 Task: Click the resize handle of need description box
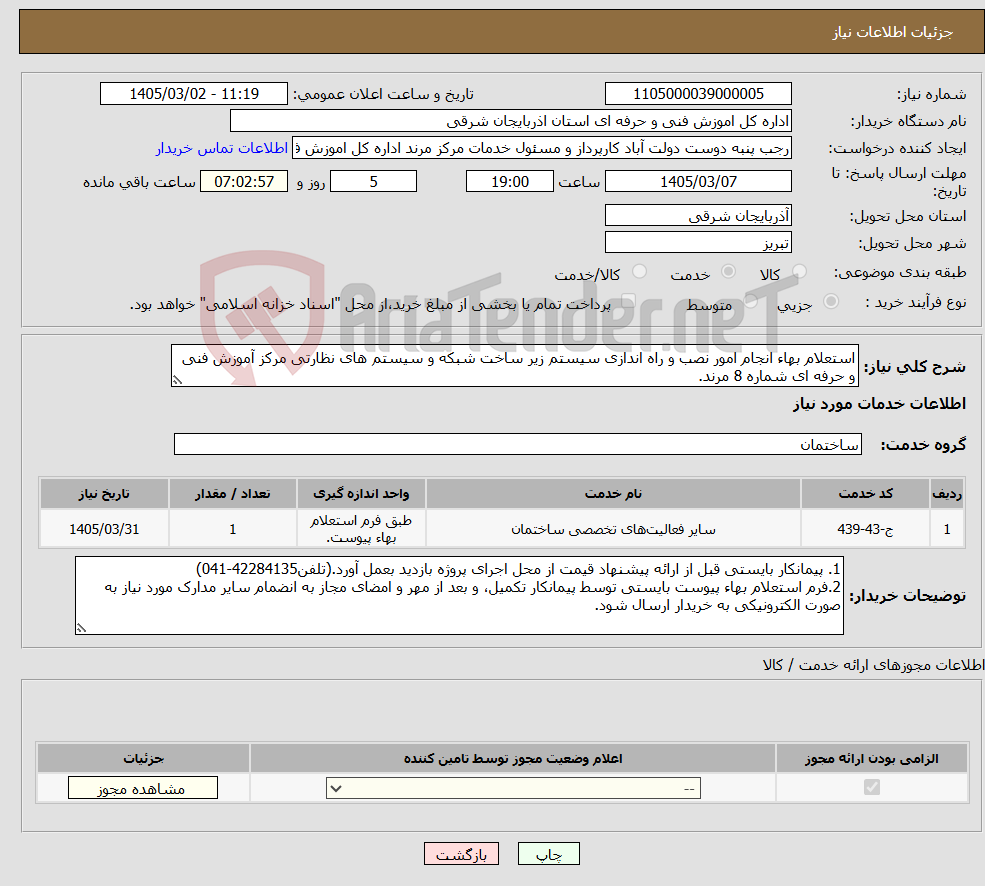(x=177, y=380)
